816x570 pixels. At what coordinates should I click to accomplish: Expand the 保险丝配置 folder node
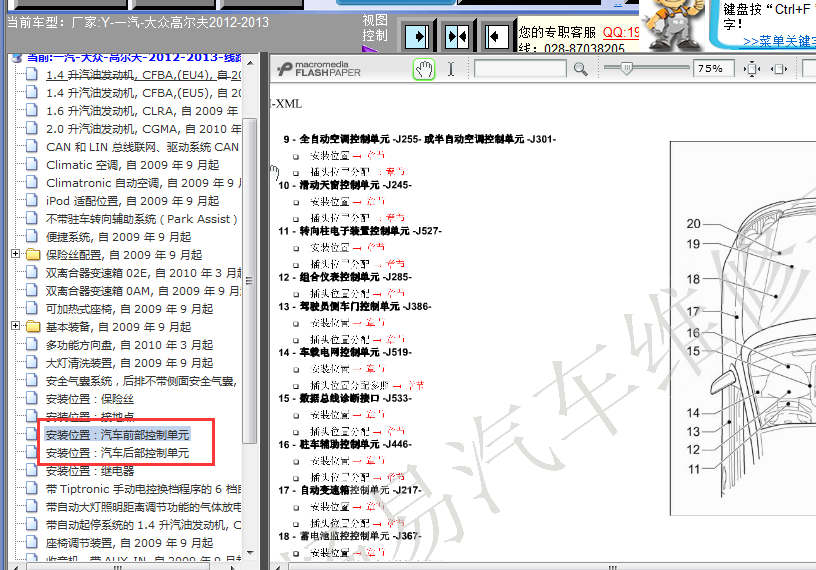[x=16, y=254]
